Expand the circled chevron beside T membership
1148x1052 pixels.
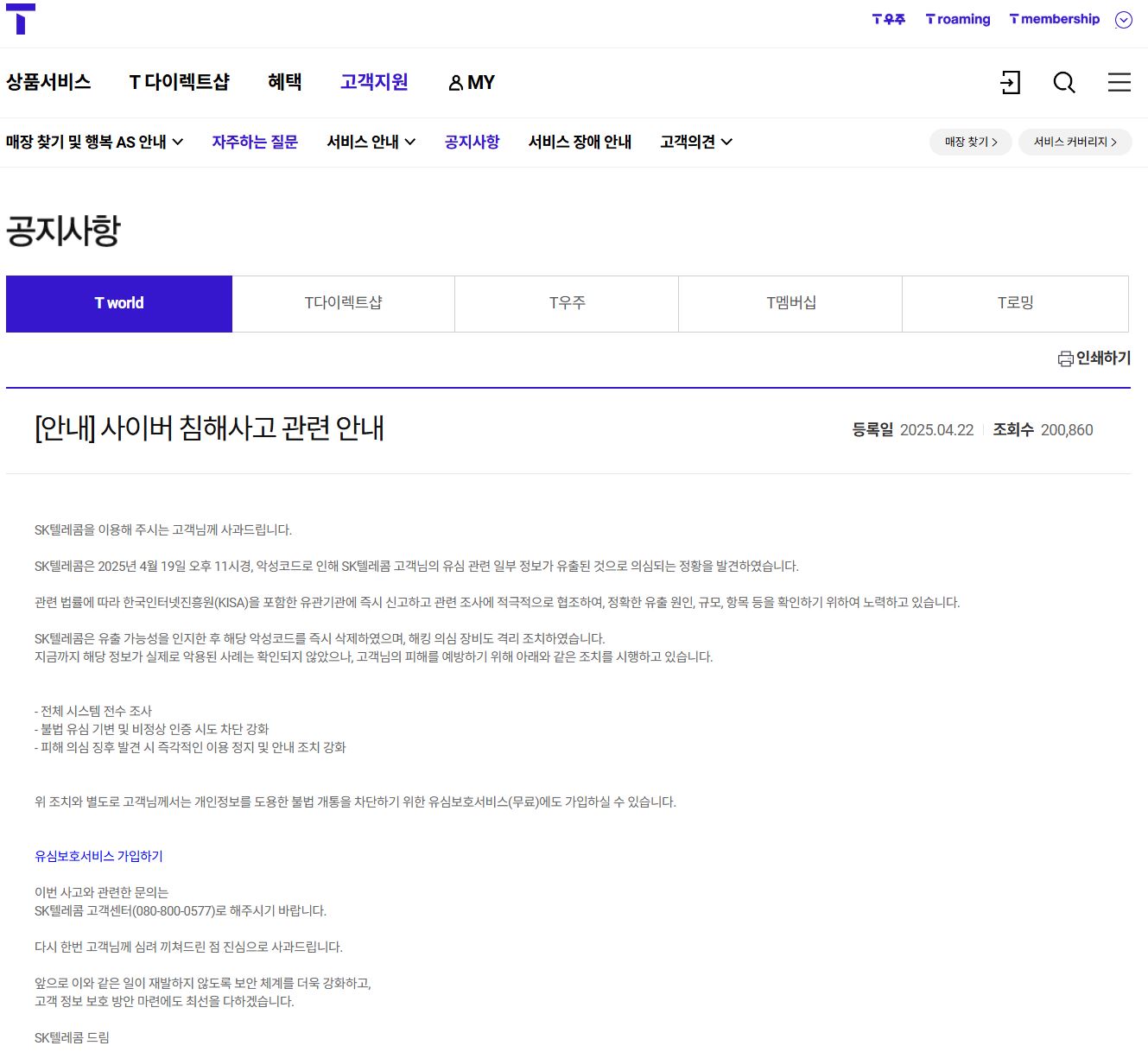[1124, 20]
